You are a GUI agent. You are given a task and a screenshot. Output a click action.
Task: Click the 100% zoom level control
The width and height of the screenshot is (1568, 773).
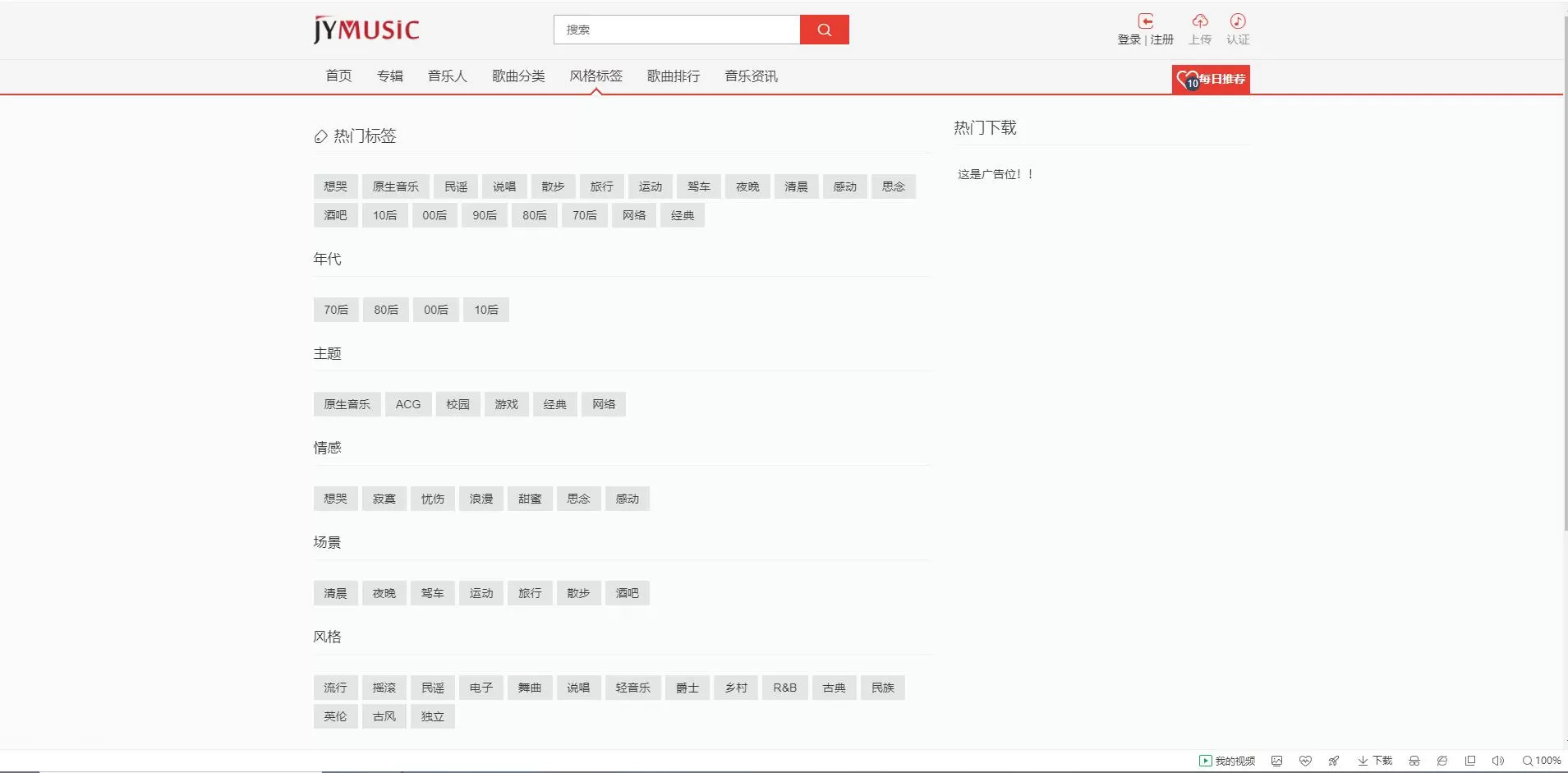coord(1542,761)
